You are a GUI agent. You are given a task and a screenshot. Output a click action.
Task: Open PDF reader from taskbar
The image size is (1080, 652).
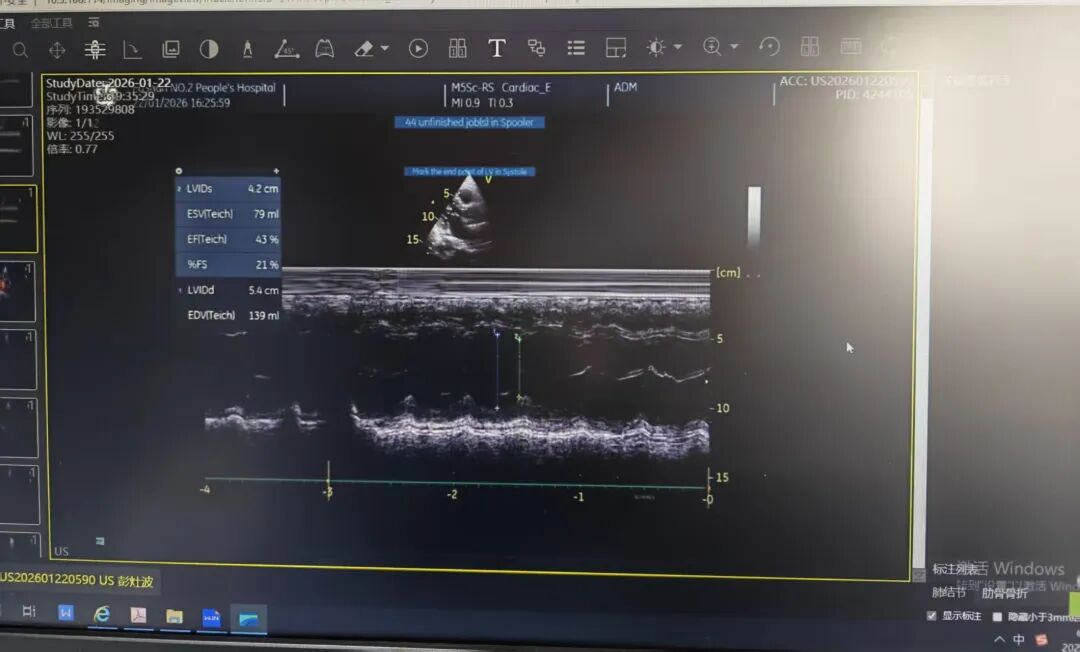pyautogui.click(x=138, y=615)
